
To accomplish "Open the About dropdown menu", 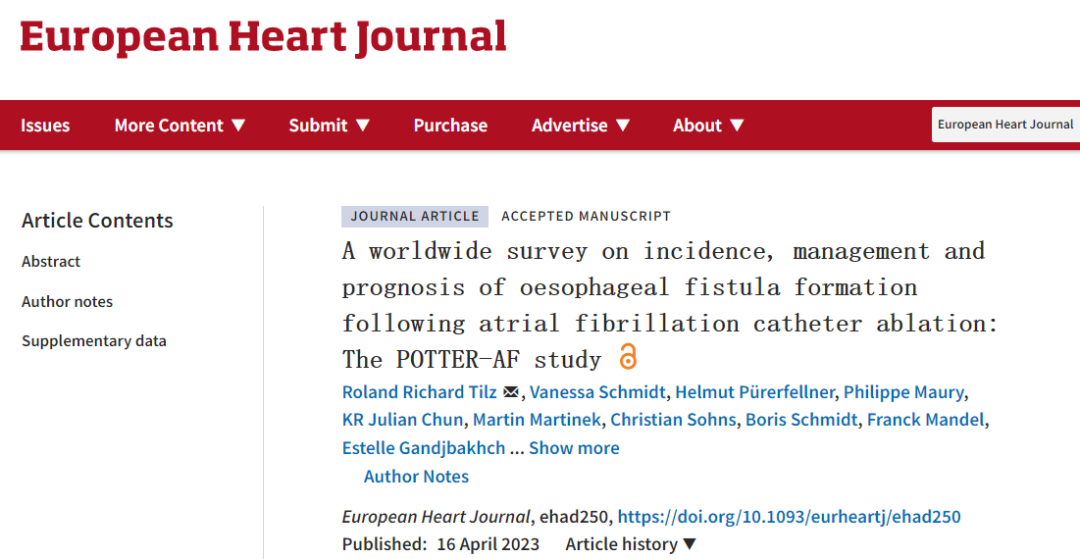I will [x=708, y=125].
